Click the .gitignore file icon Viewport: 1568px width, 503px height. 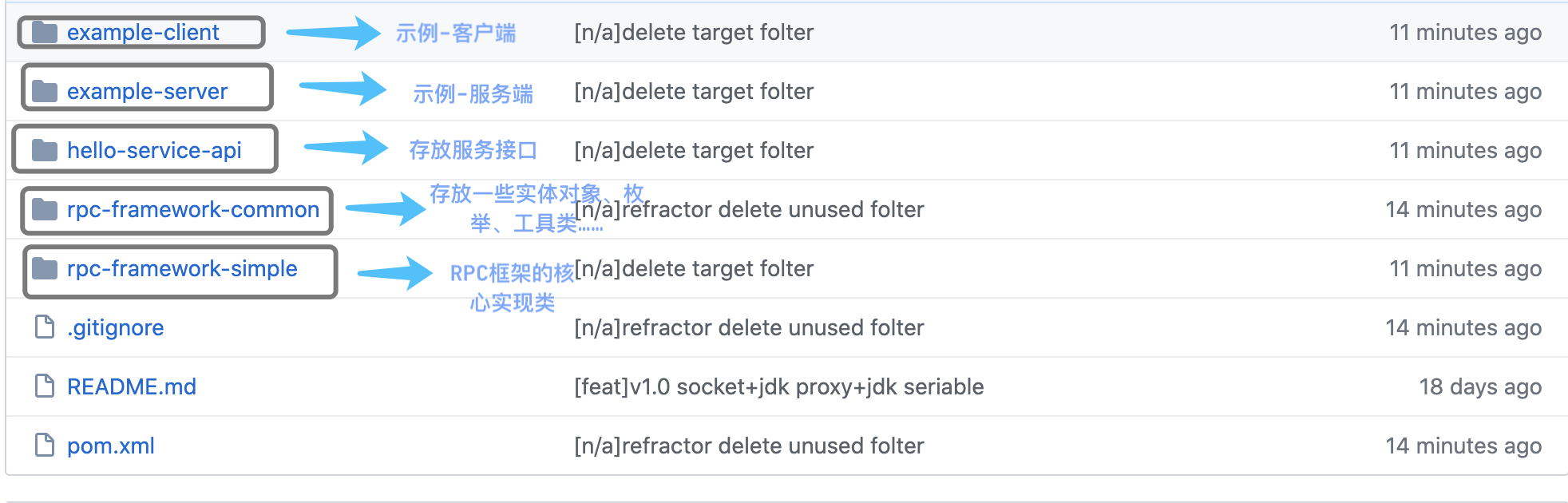click(45, 327)
